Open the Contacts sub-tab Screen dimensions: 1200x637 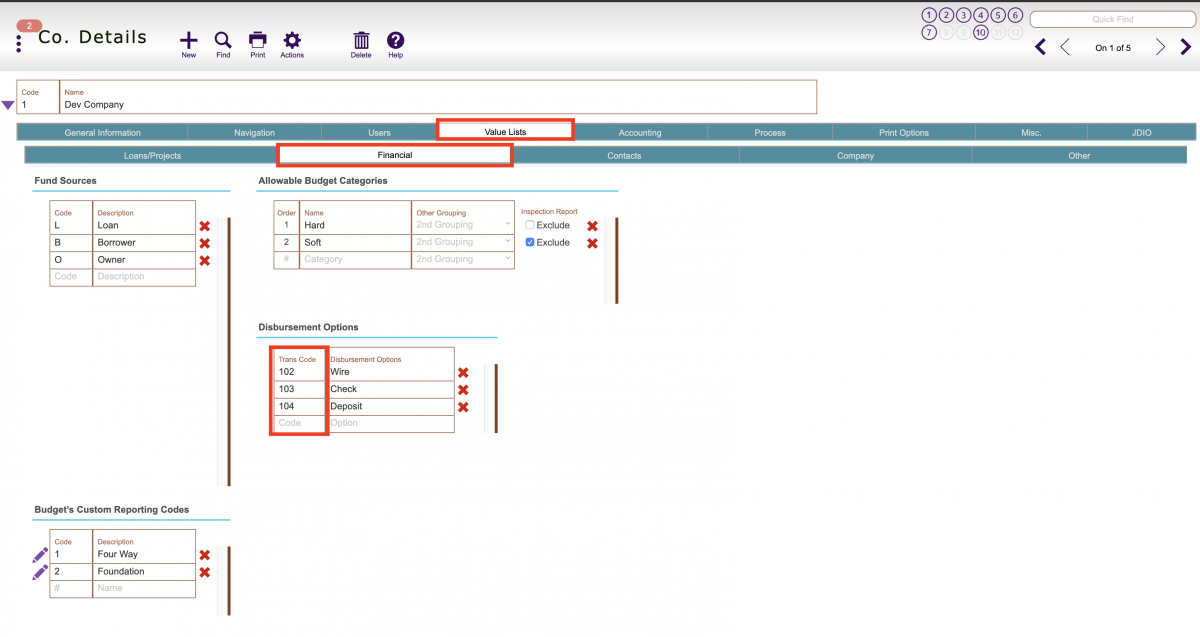click(x=624, y=155)
